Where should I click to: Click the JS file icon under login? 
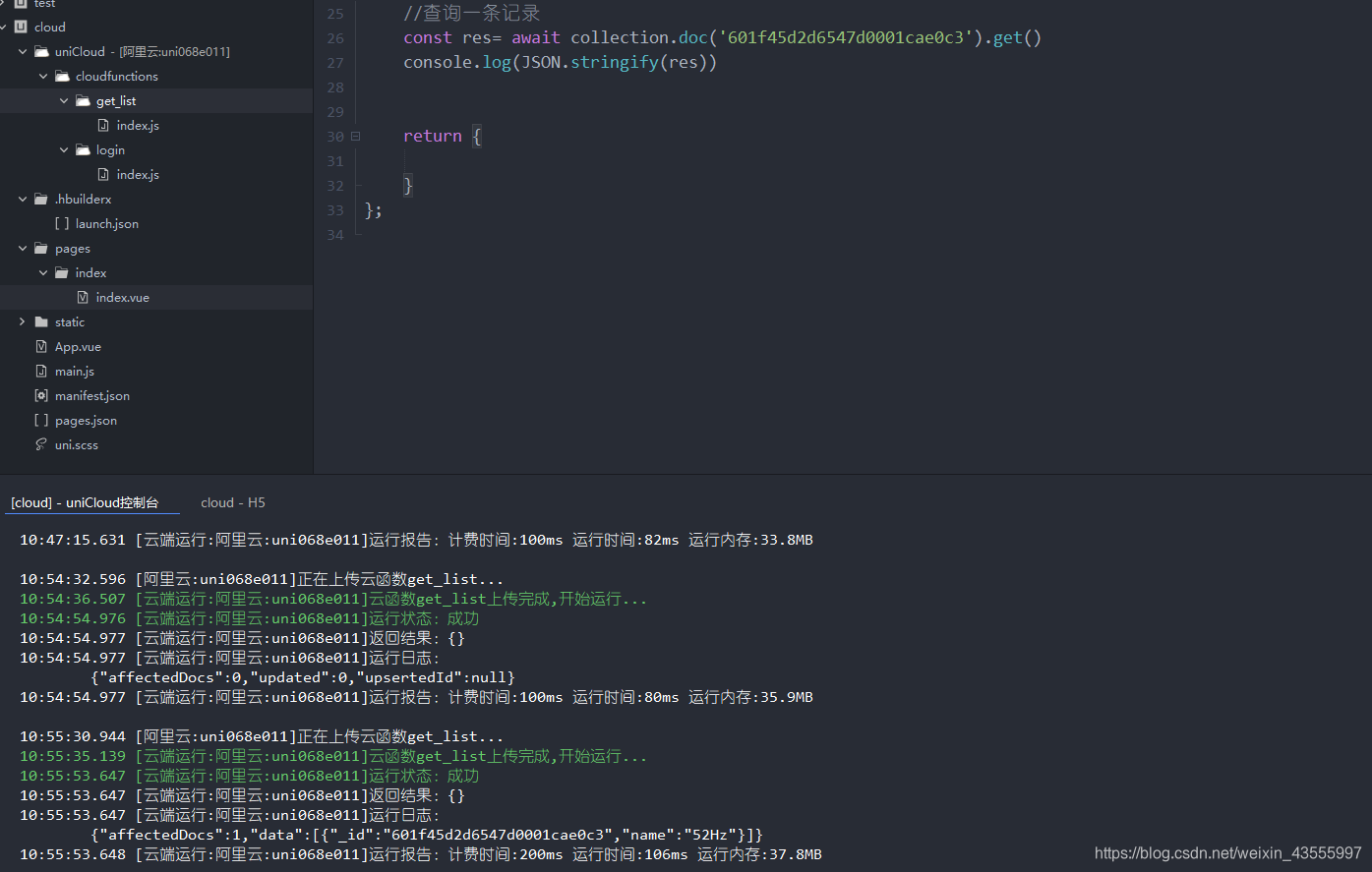tap(103, 175)
